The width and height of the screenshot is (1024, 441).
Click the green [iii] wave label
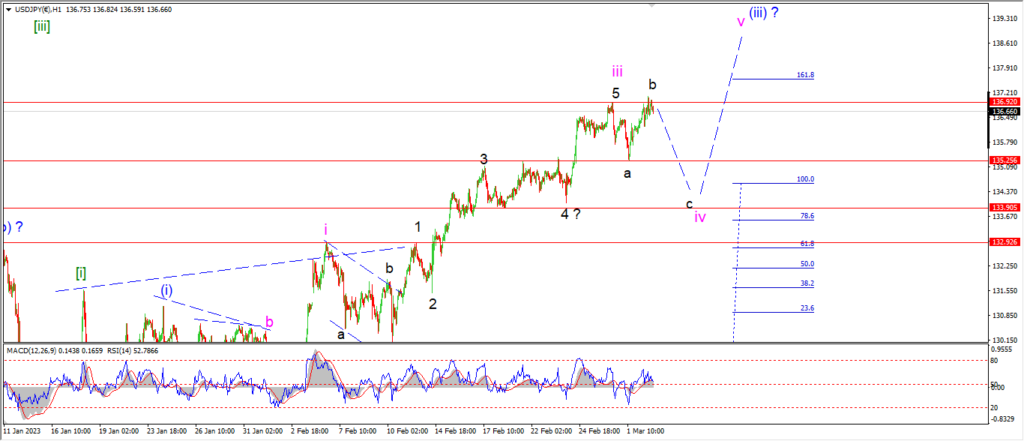pos(42,27)
